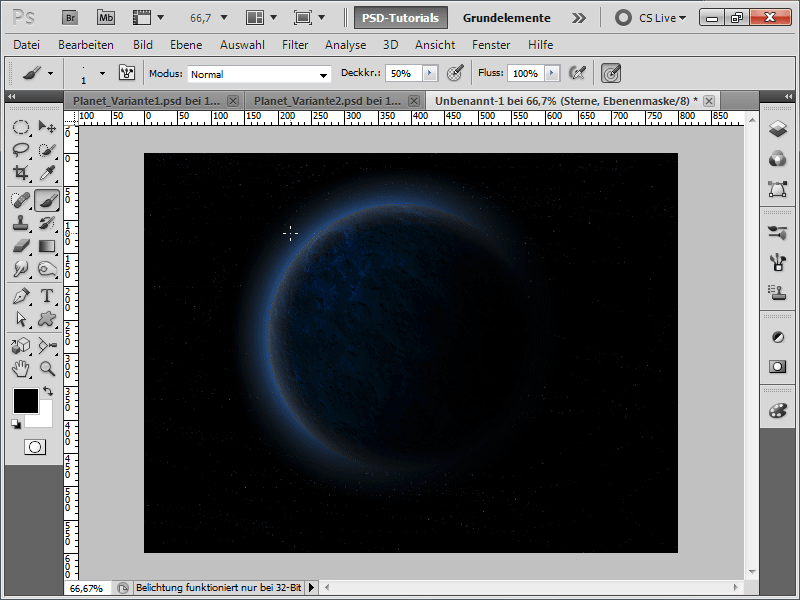Activate the PSD-Tutorials workspace button
This screenshot has height=600, width=800.
coord(401,18)
